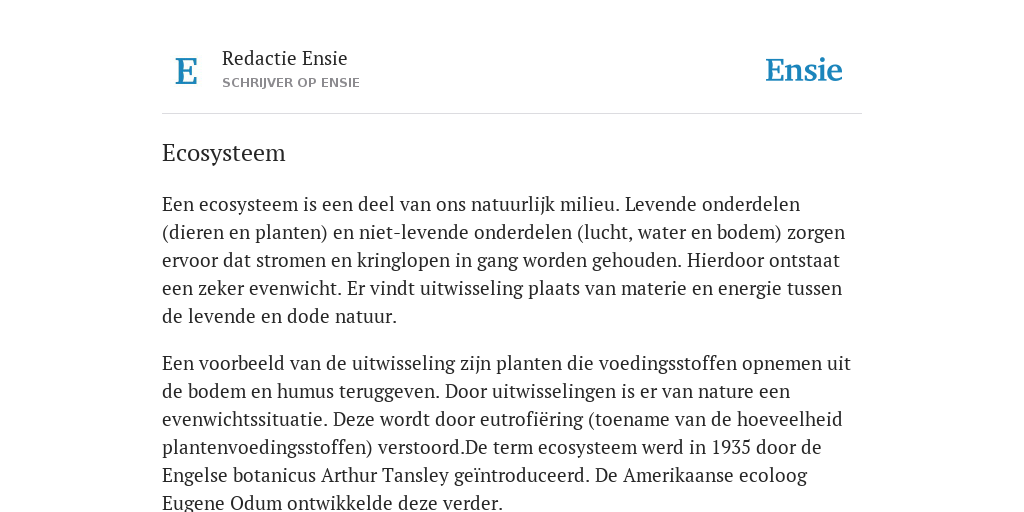
Task: Open the Ensie logo link
Action: [x=803, y=70]
